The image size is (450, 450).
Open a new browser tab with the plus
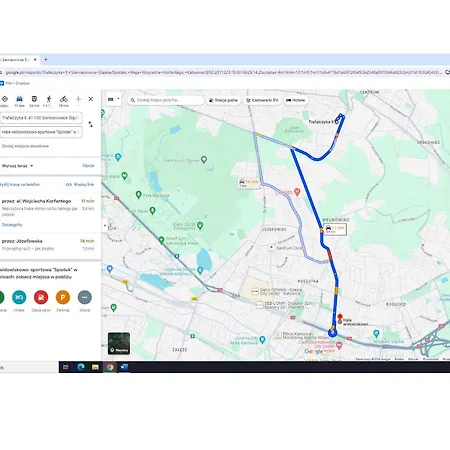coord(46,60)
